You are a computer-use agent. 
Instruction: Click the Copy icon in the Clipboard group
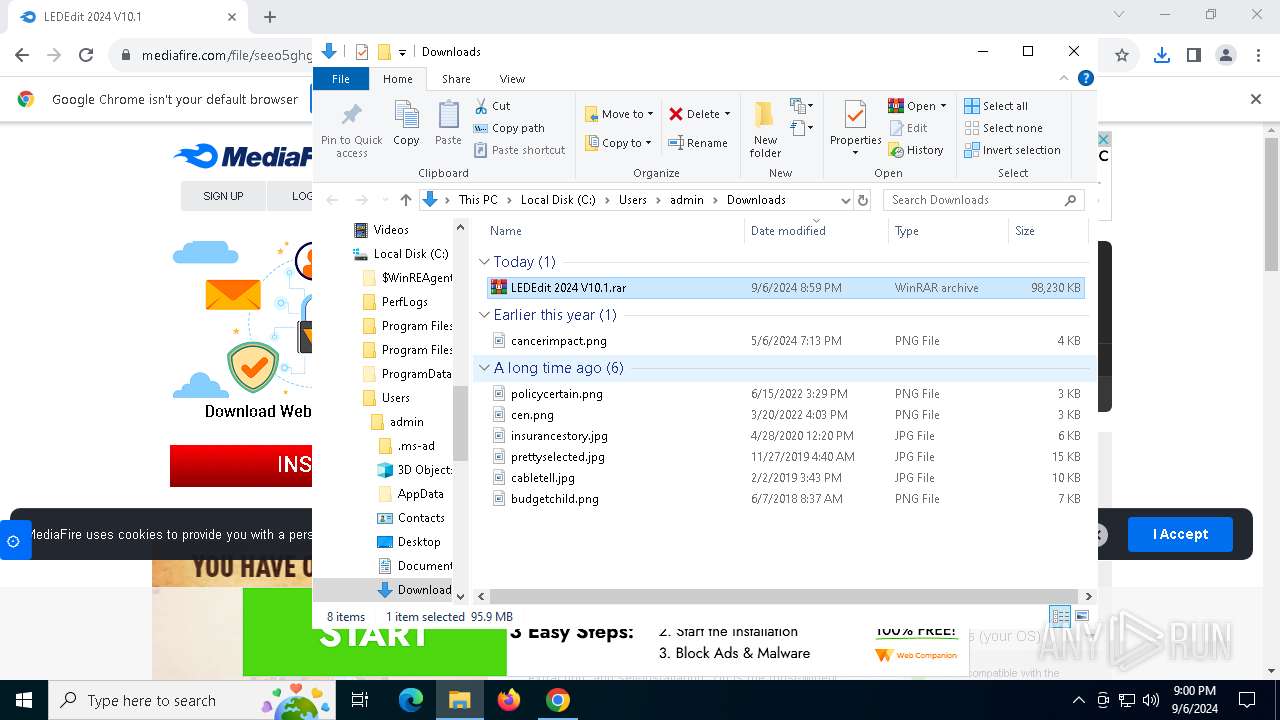(x=406, y=115)
